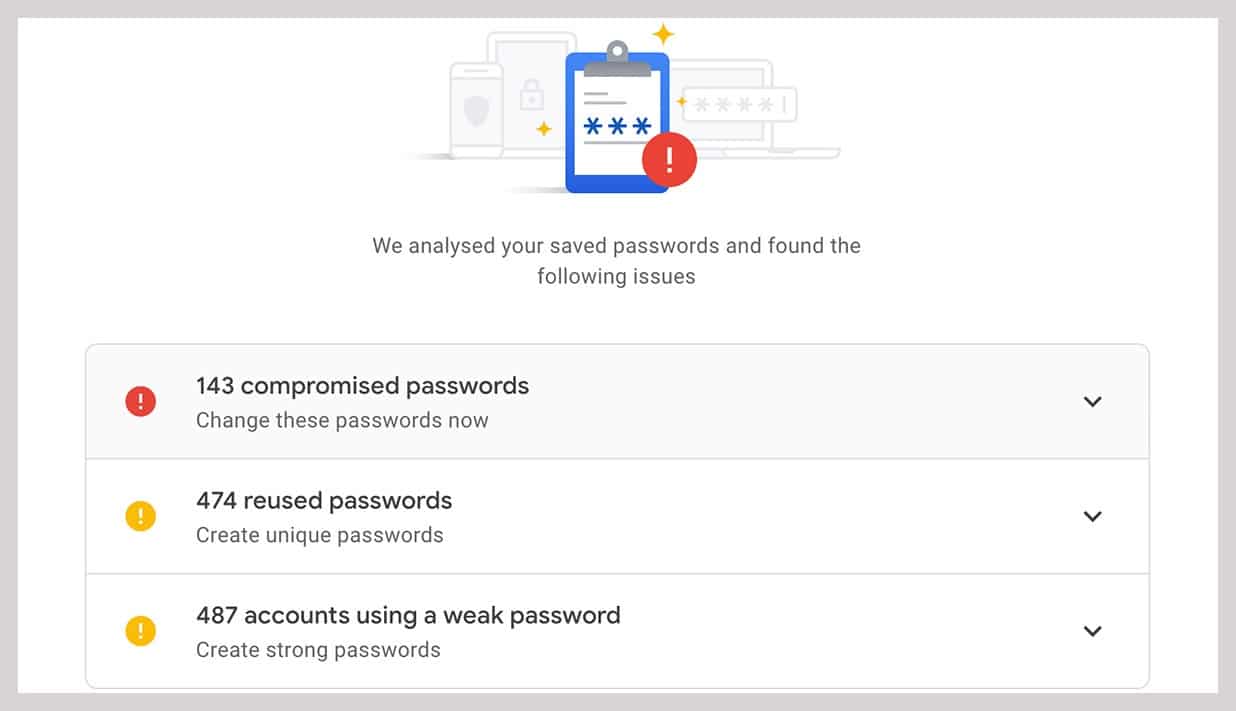1236x711 pixels.
Task: Click the analysed passwords summary message
Action: (616, 260)
